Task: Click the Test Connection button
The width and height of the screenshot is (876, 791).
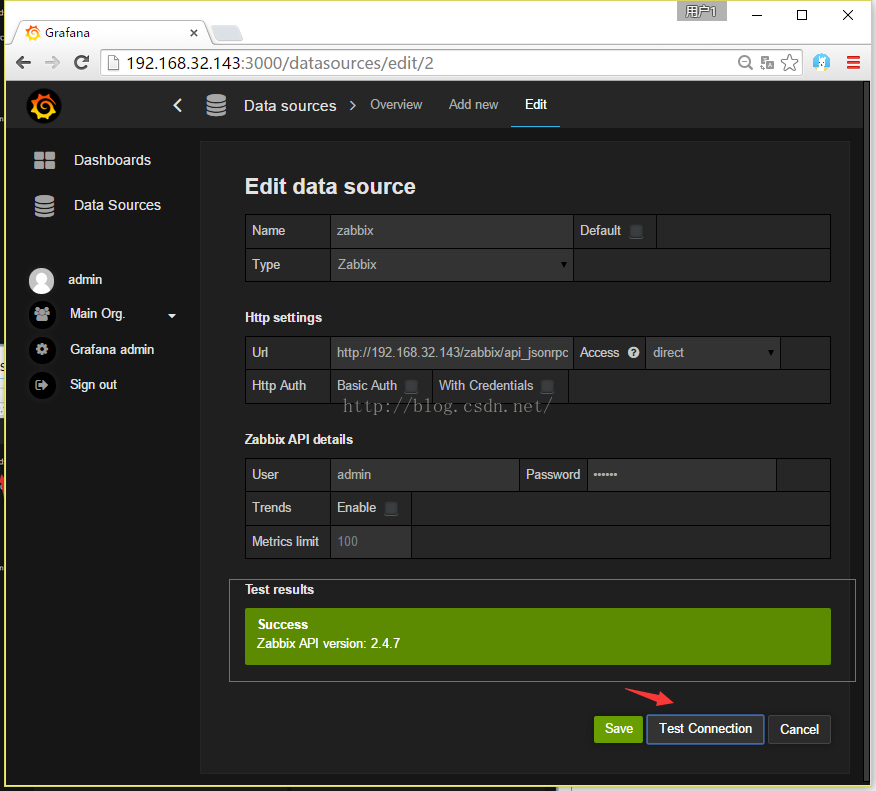Action: point(705,729)
